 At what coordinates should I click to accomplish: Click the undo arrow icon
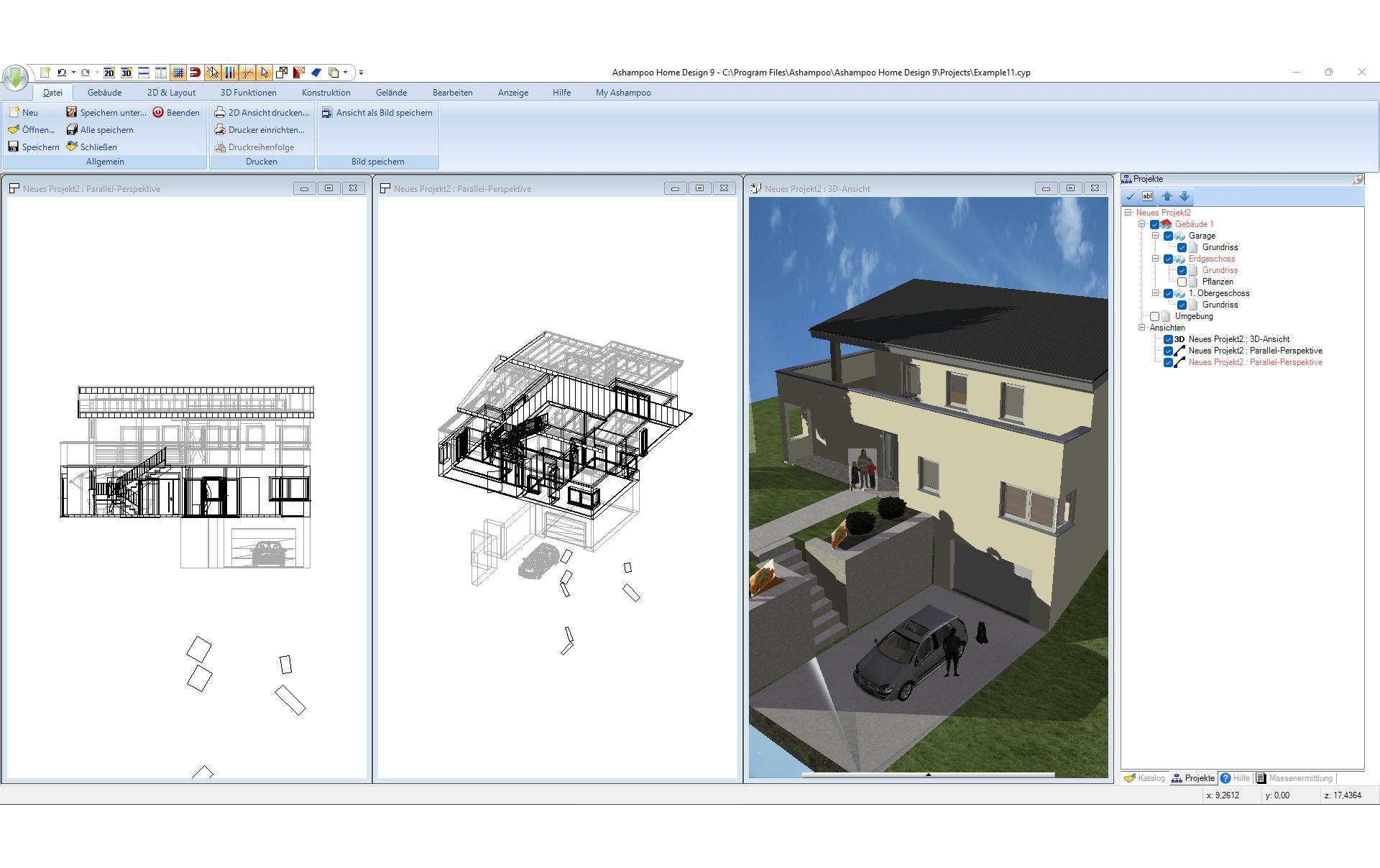point(62,73)
